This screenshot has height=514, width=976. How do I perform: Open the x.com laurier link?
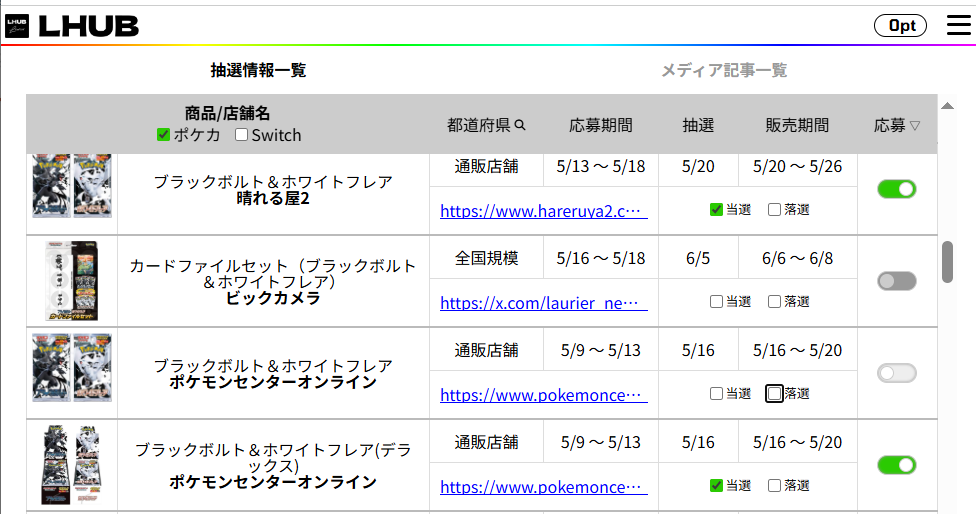pos(543,302)
